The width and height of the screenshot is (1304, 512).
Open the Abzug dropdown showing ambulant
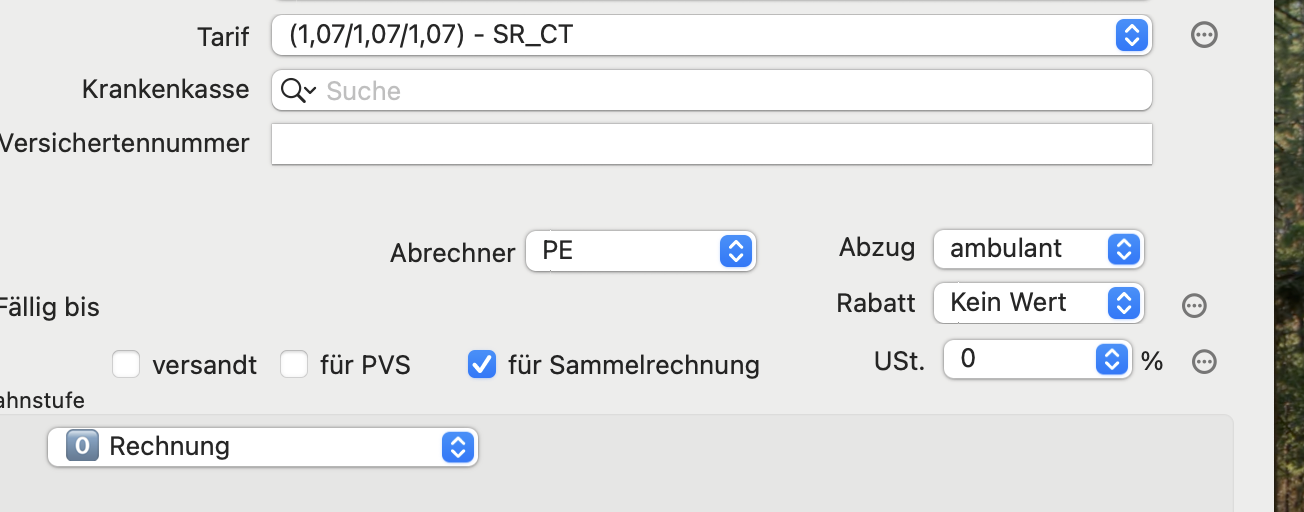(1038, 249)
